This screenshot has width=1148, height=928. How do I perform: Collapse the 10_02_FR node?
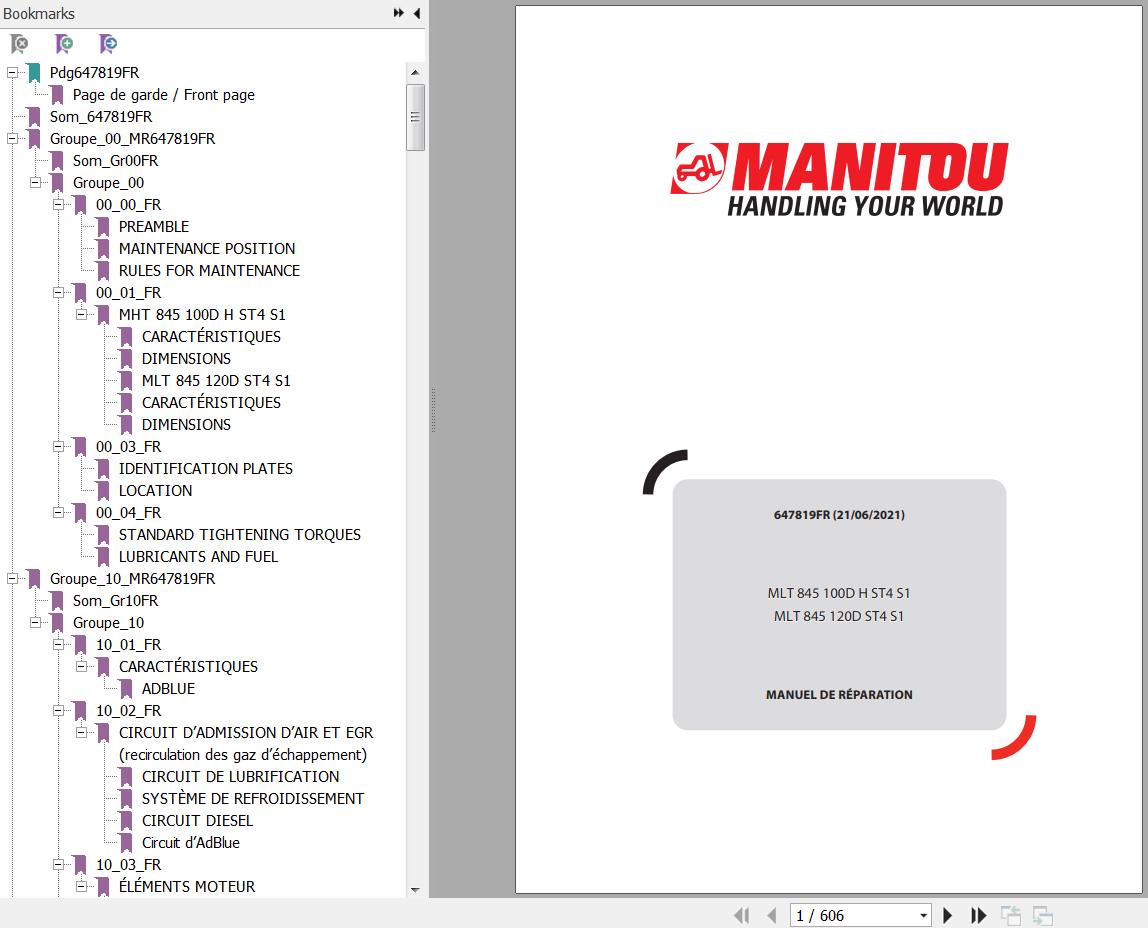point(59,710)
